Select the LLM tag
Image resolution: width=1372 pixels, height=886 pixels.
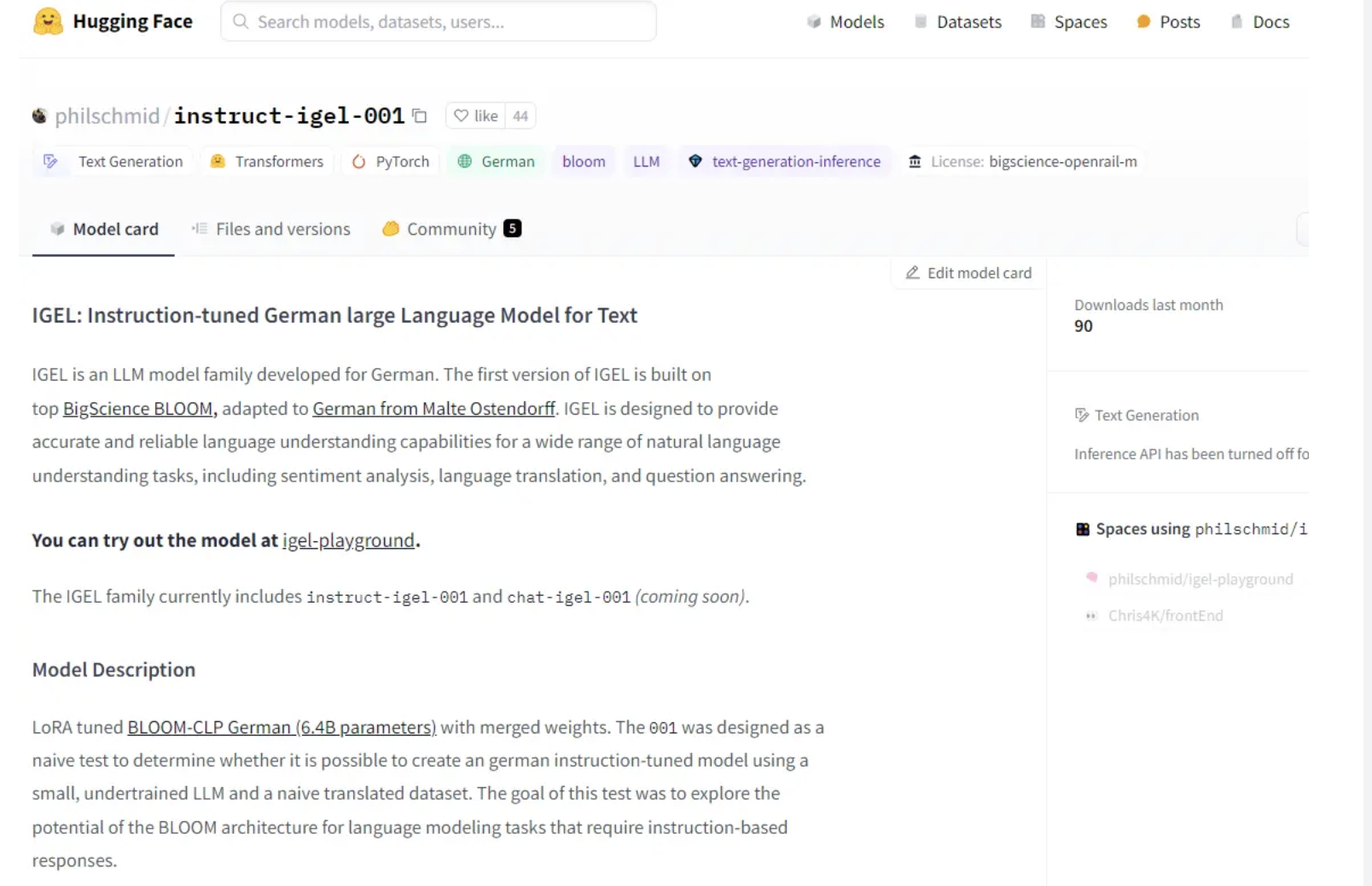pyautogui.click(x=646, y=161)
